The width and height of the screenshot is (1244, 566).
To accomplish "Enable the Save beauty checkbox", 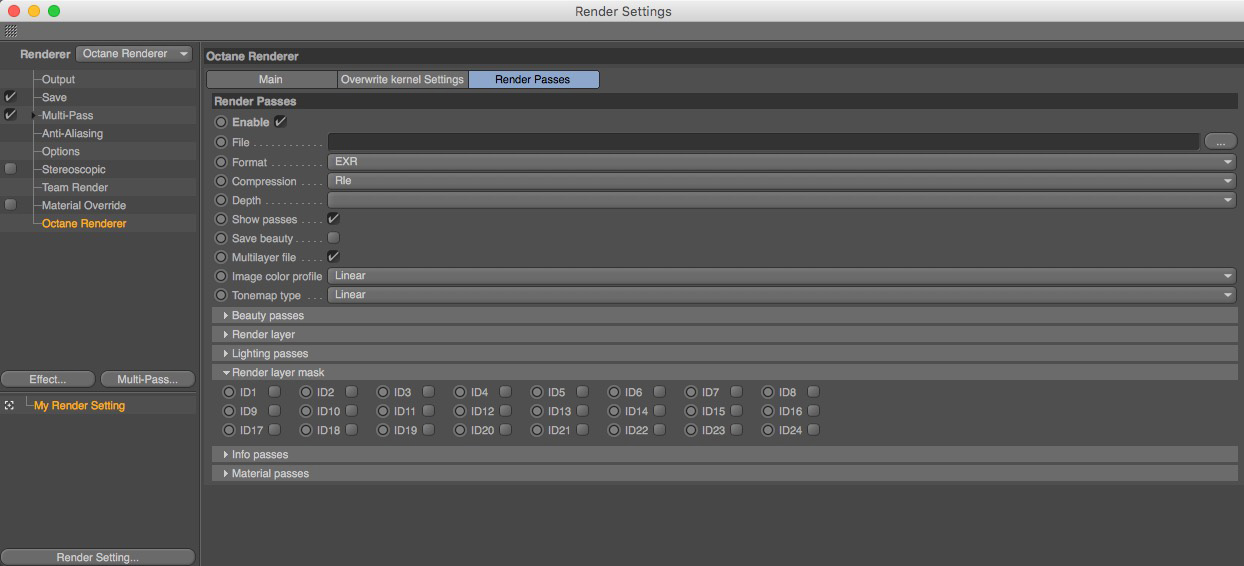I will [x=334, y=238].
